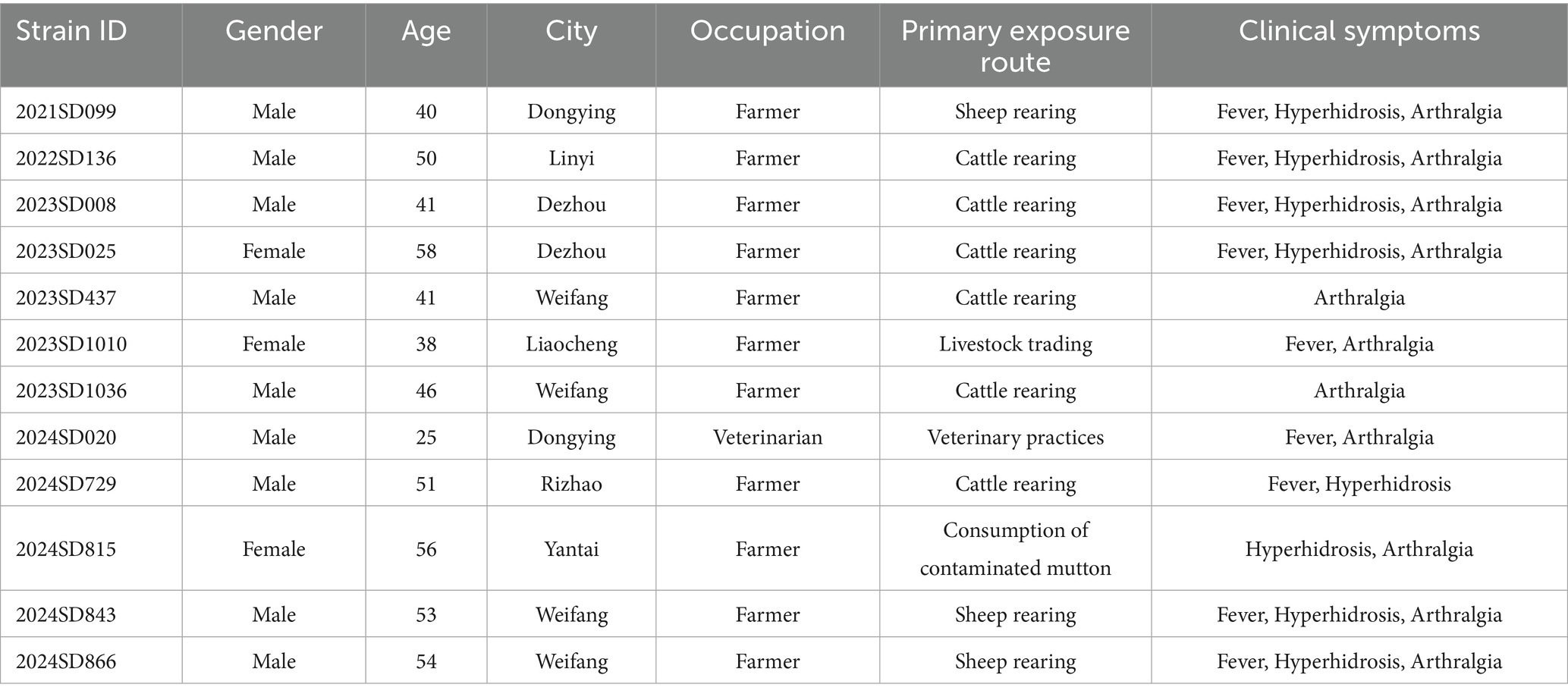Click the Strain ID column header

71,32
